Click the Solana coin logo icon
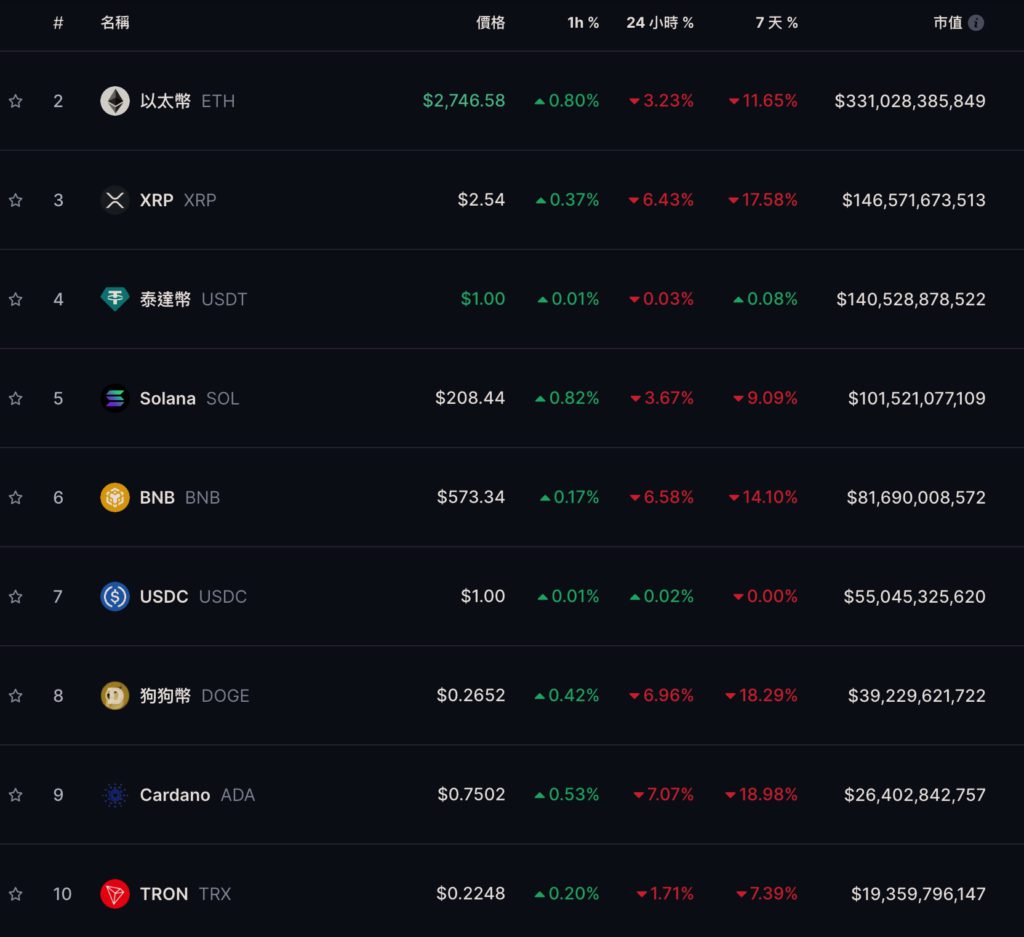 tap(115, 398)
